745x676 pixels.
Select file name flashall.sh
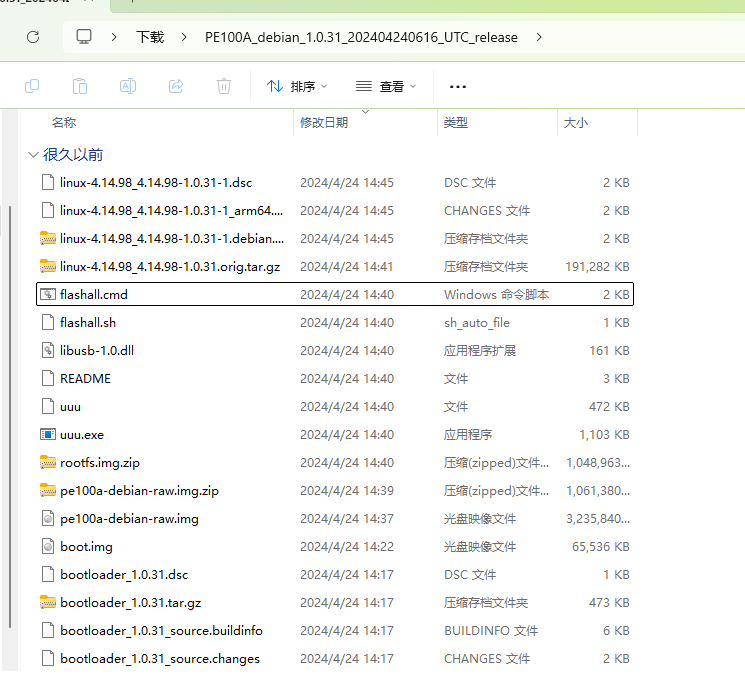click(88, 323)
